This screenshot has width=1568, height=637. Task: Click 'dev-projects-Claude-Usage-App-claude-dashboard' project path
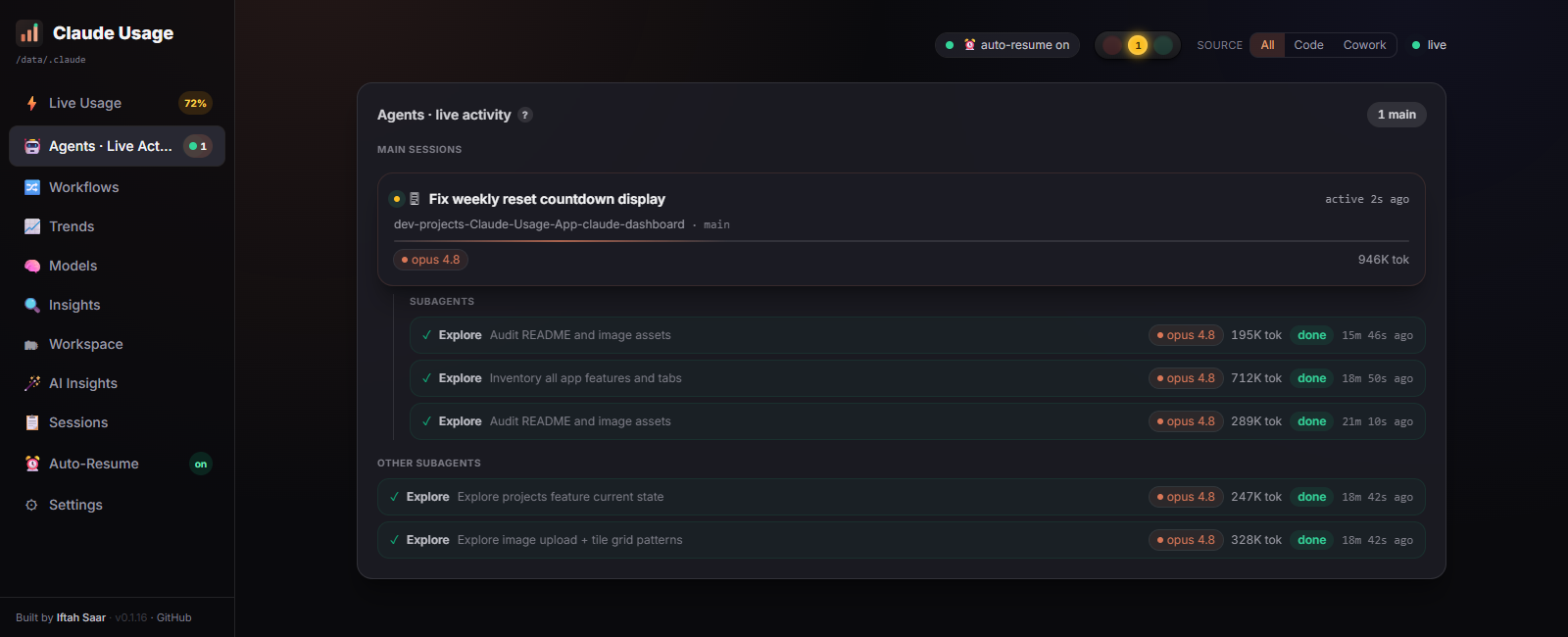point(539,224)
